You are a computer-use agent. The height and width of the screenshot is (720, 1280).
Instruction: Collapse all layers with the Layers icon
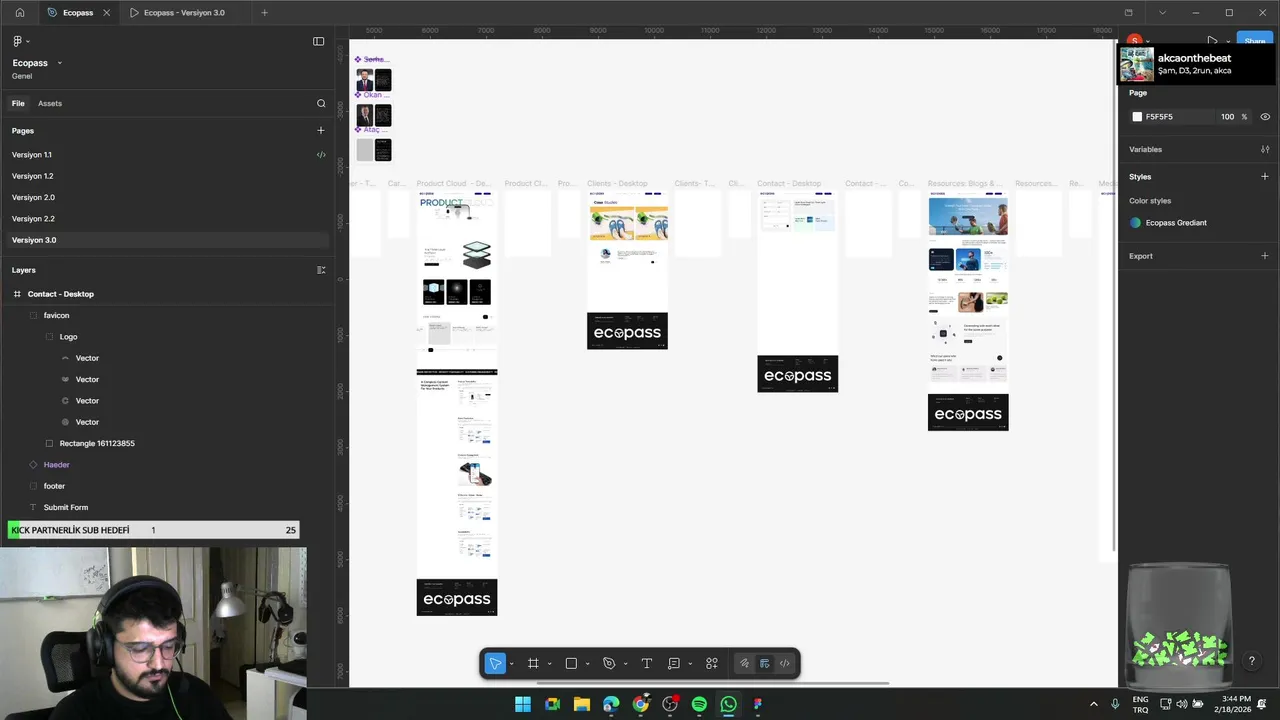coord(321,270)
